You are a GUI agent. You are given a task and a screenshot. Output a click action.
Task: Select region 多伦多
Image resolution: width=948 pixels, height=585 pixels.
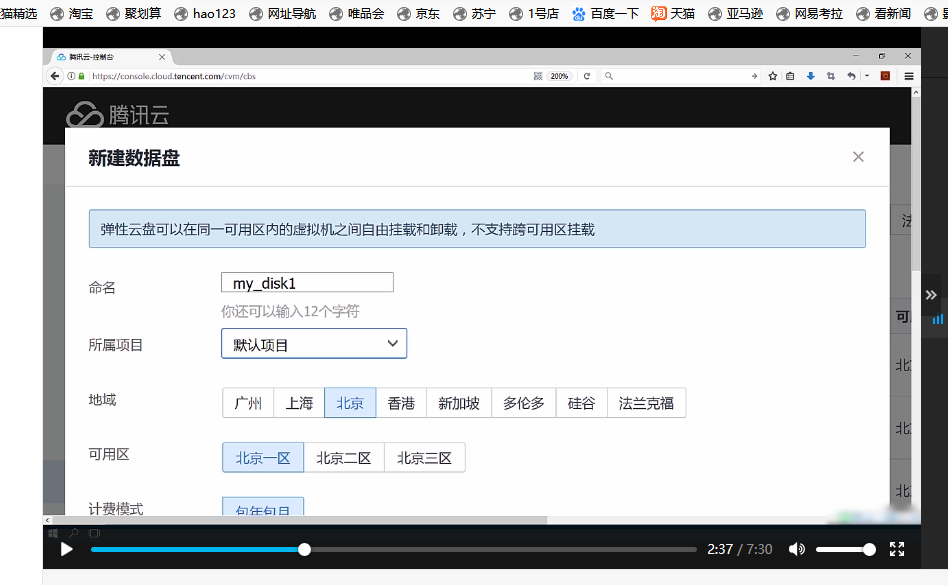524,402
